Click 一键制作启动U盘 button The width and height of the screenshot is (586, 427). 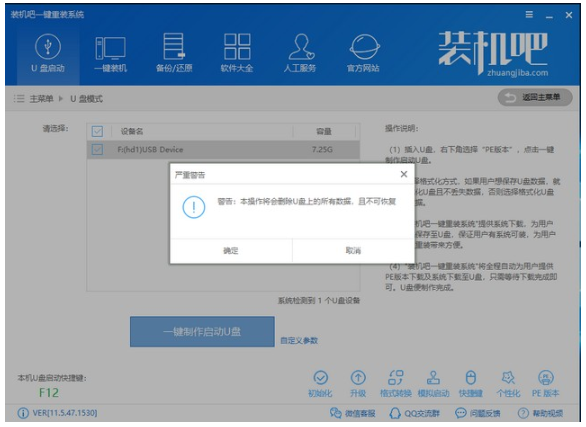tap(202, 332)
